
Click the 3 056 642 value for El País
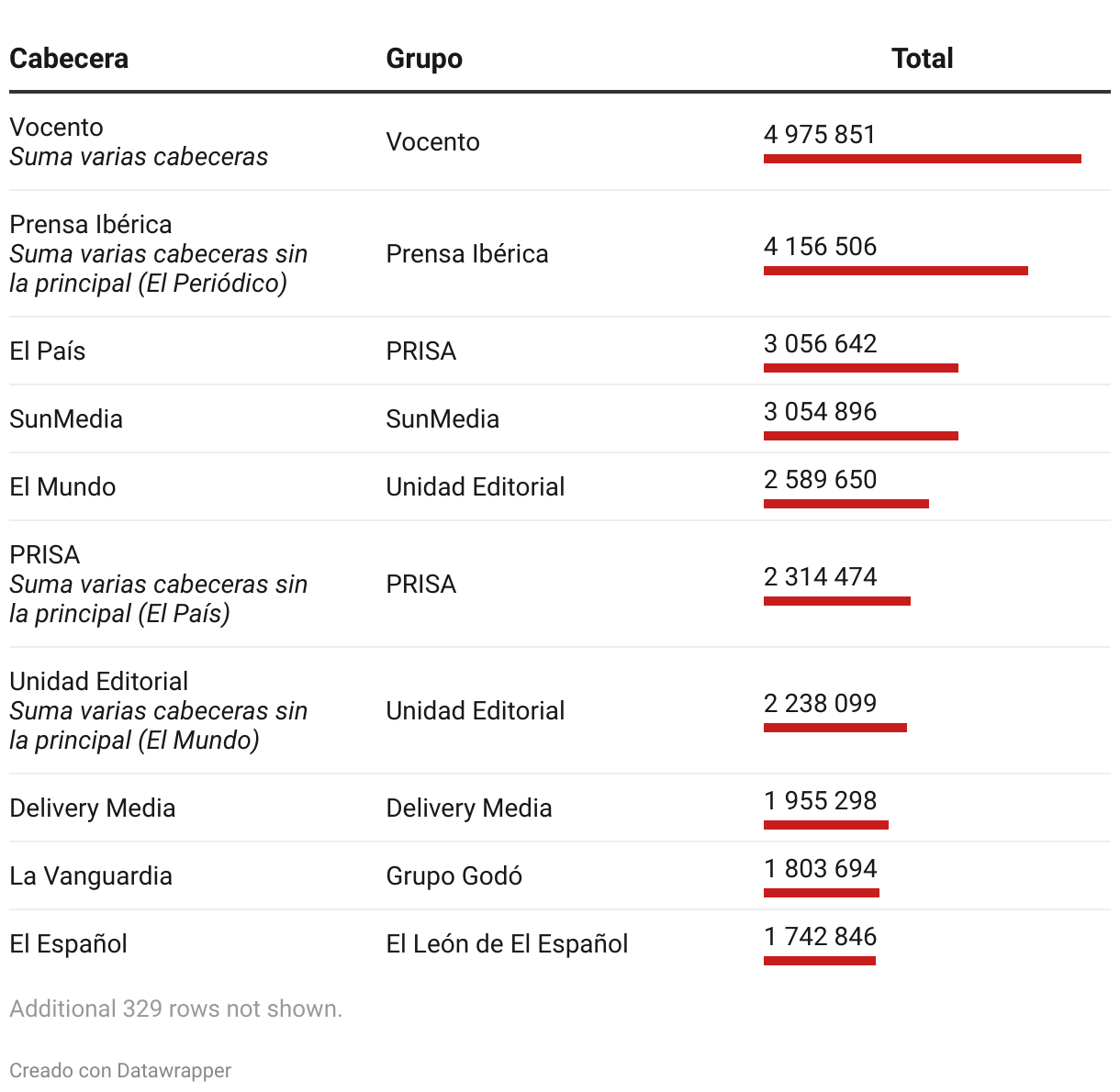point(820,343)
